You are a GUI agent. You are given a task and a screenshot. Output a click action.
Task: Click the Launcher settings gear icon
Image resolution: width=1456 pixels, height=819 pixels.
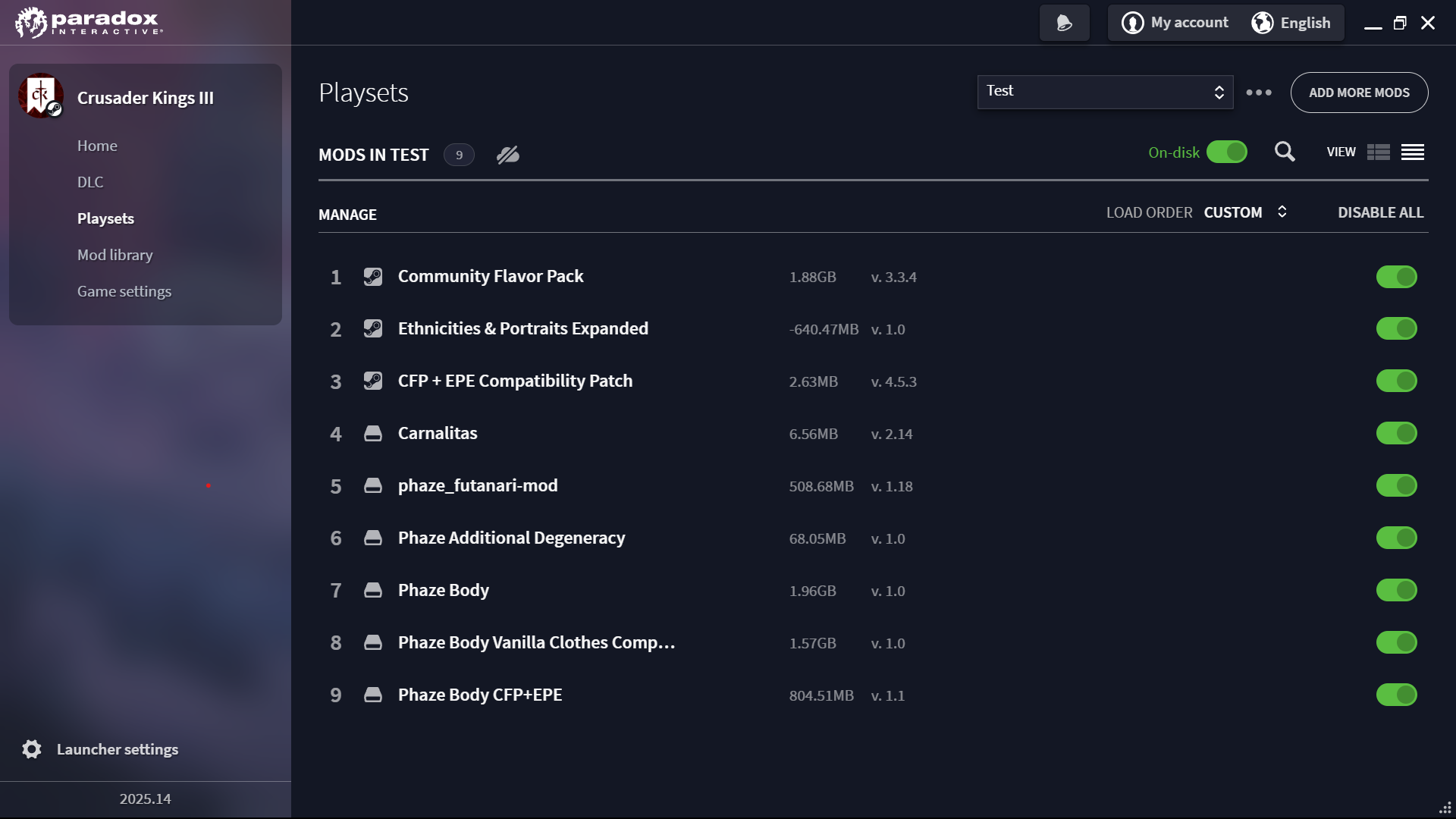click(x=32, y=749)
